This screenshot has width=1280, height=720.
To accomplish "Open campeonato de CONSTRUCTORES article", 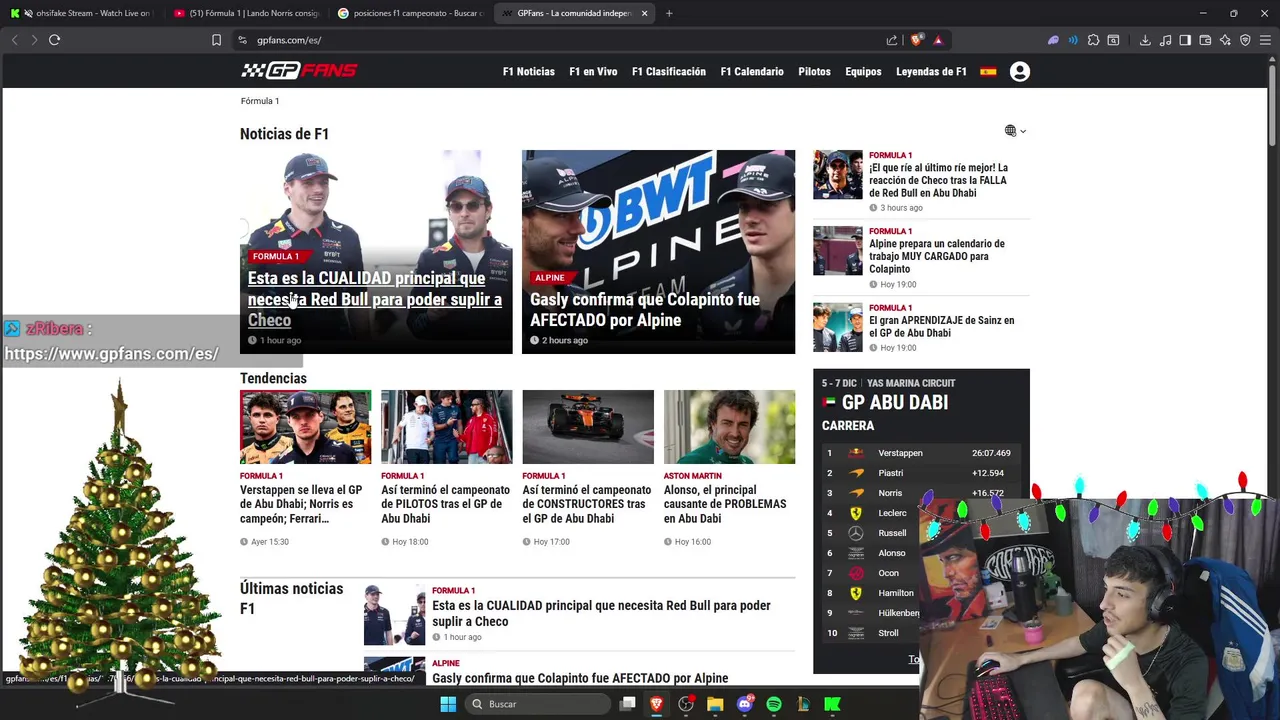I will point(586,504).
